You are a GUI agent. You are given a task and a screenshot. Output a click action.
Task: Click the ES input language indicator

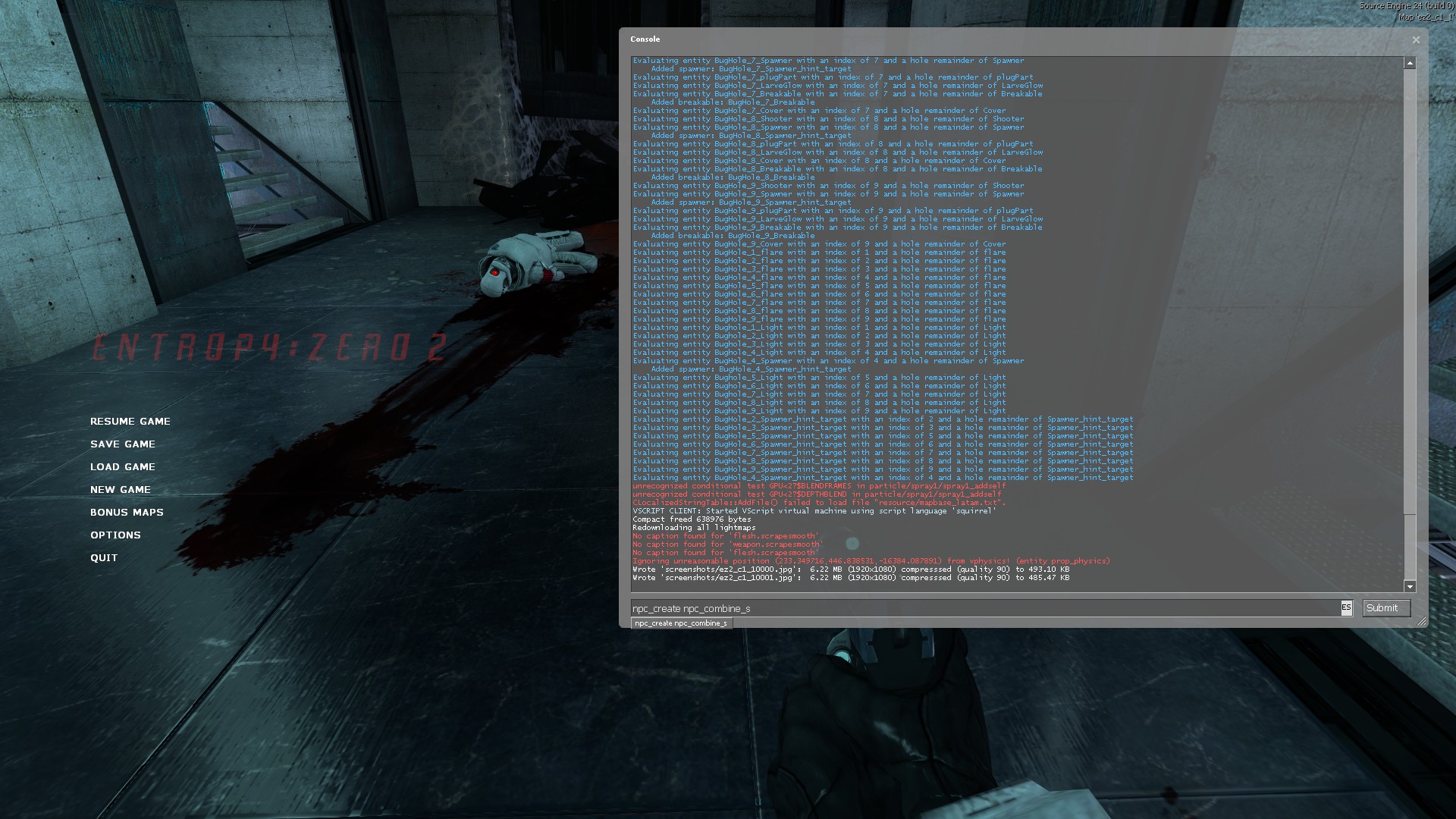pyautogui.click(x=1346, y=607)
